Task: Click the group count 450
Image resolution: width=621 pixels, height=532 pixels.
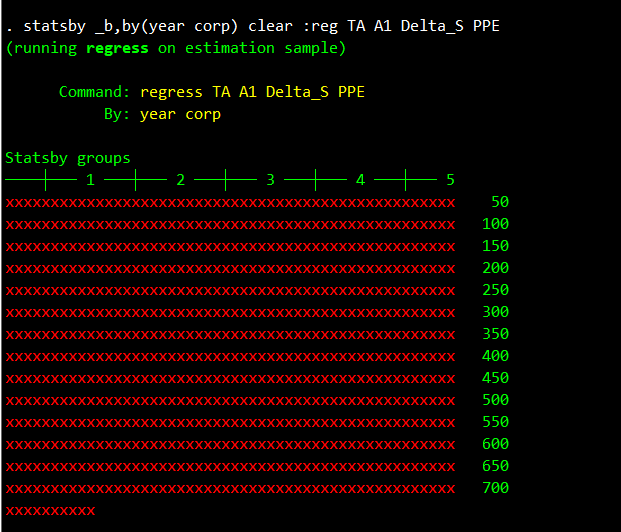Action: click(x=495, y=378)
